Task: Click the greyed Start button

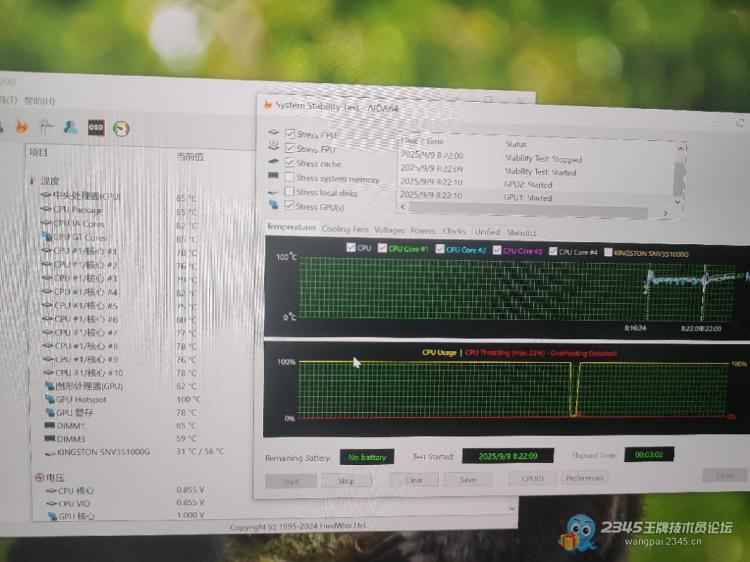Action: [291, 481]
